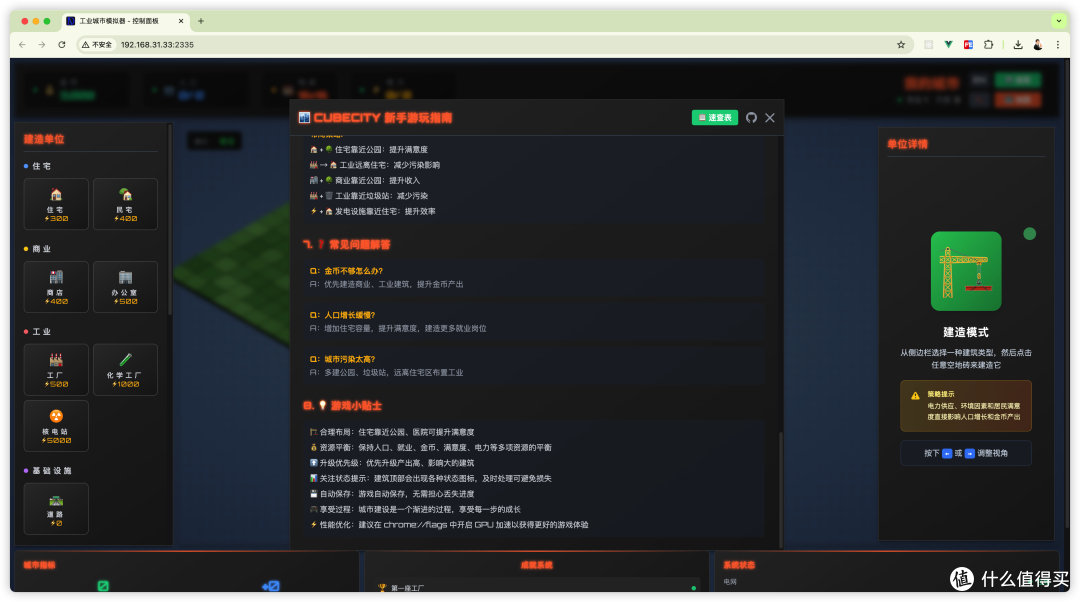Viewport: 1080px width, 602px height.
Task: Click the 不安全 site security indicator
Action: 97,45
